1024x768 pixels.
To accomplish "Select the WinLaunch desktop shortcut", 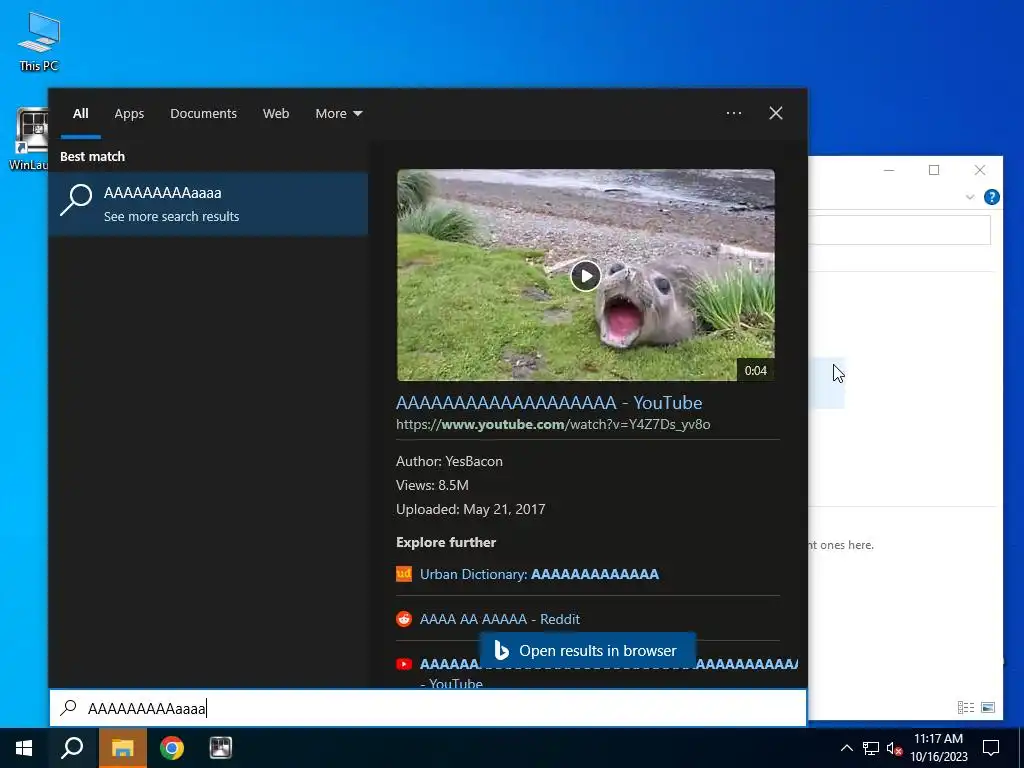I will (29, 140).
